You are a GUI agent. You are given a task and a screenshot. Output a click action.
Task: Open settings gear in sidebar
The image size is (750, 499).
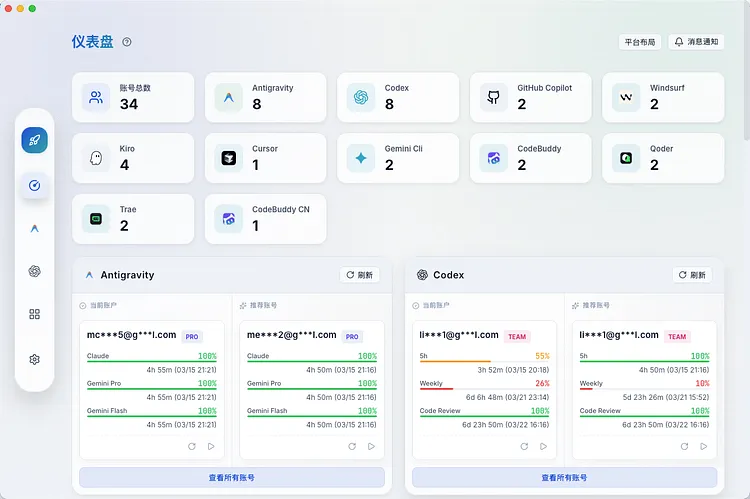pyautogui.click(x=34, y=359)
